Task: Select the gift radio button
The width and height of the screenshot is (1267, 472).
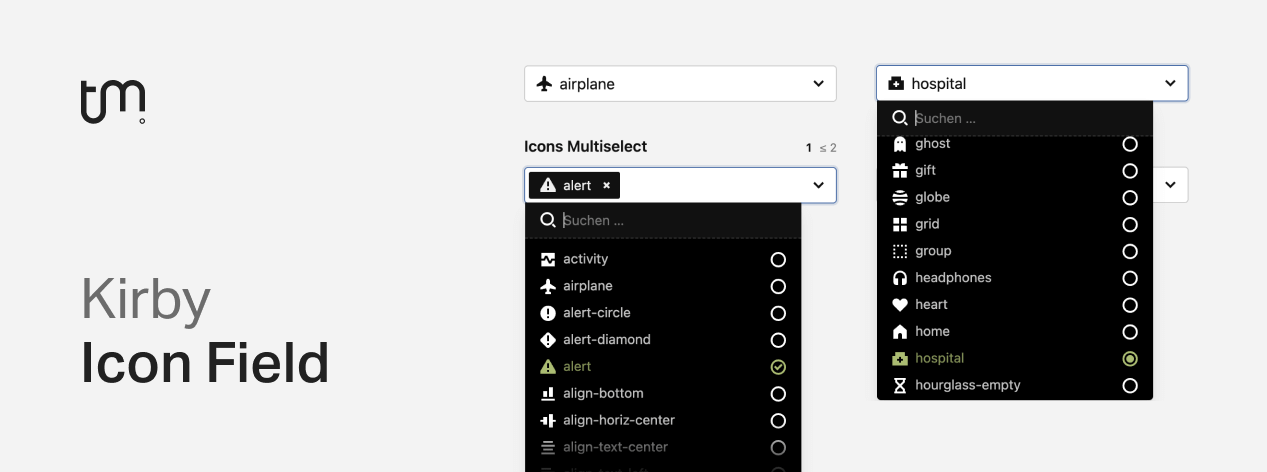Action: click(x=1130, y=171)
